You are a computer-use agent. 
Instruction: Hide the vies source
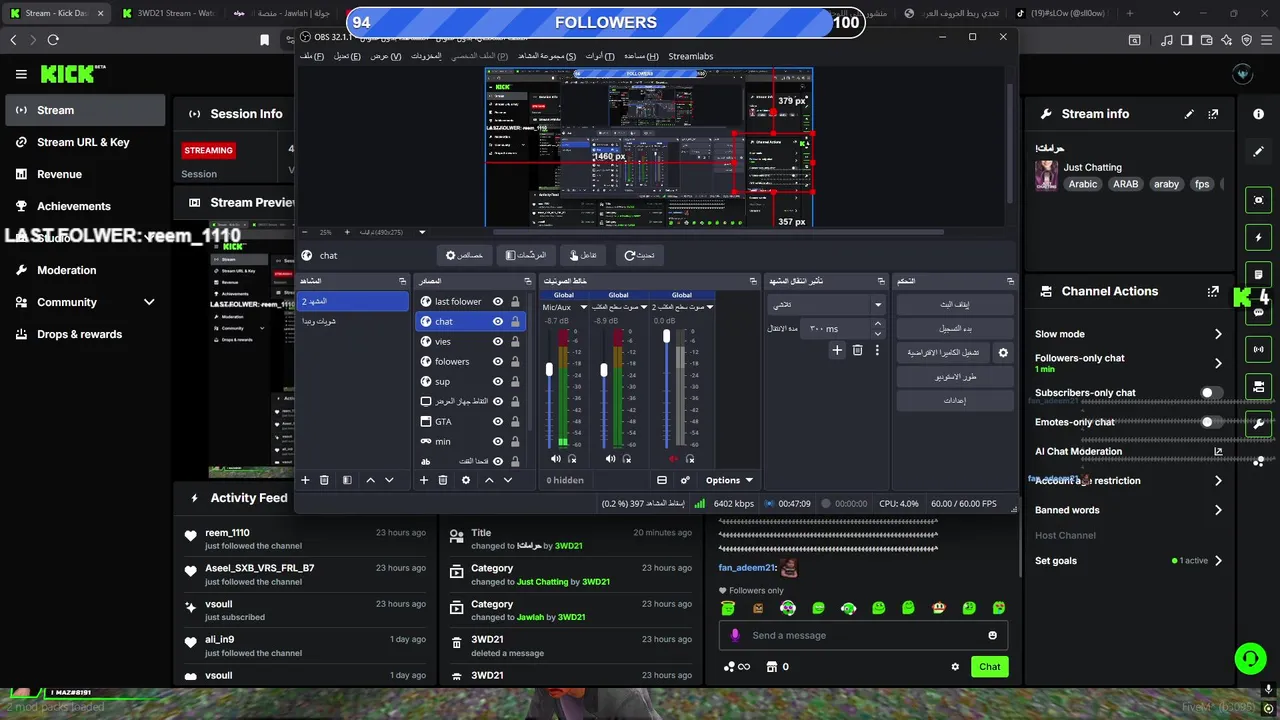coord(498,341)
